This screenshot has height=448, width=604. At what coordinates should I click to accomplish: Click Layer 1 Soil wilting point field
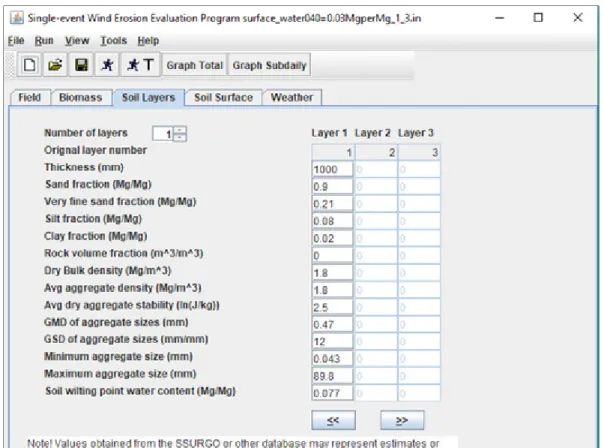point(332,393)
